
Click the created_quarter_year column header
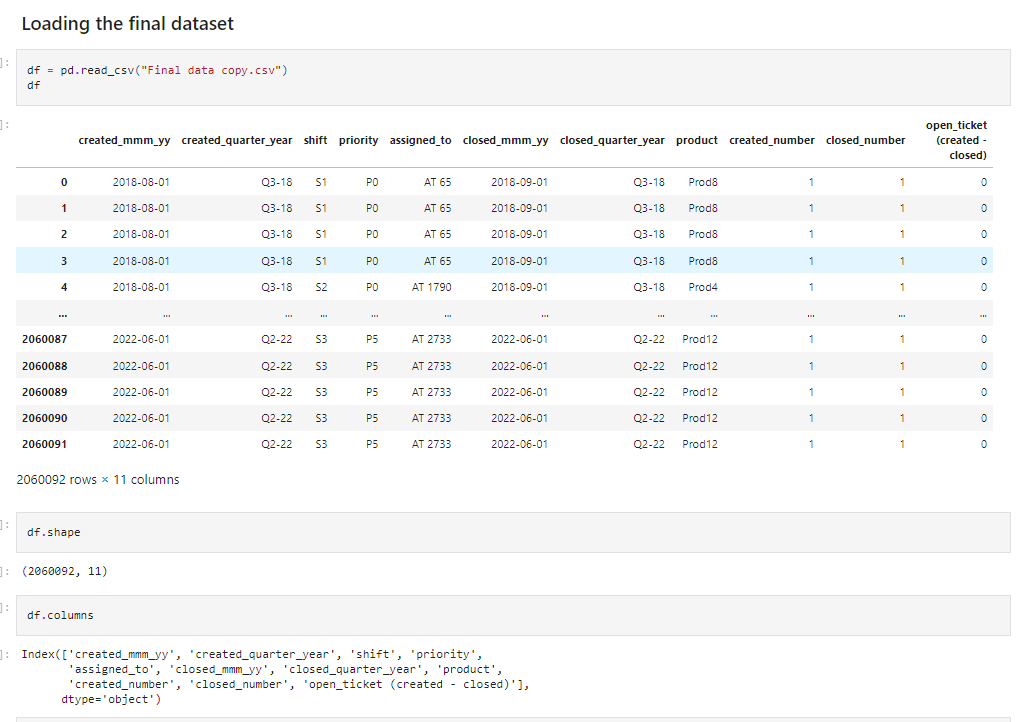click(236, 140)
